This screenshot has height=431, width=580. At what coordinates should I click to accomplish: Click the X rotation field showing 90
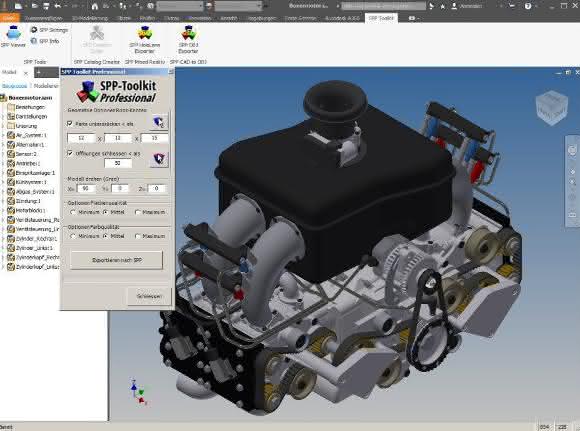coord(85,188)
